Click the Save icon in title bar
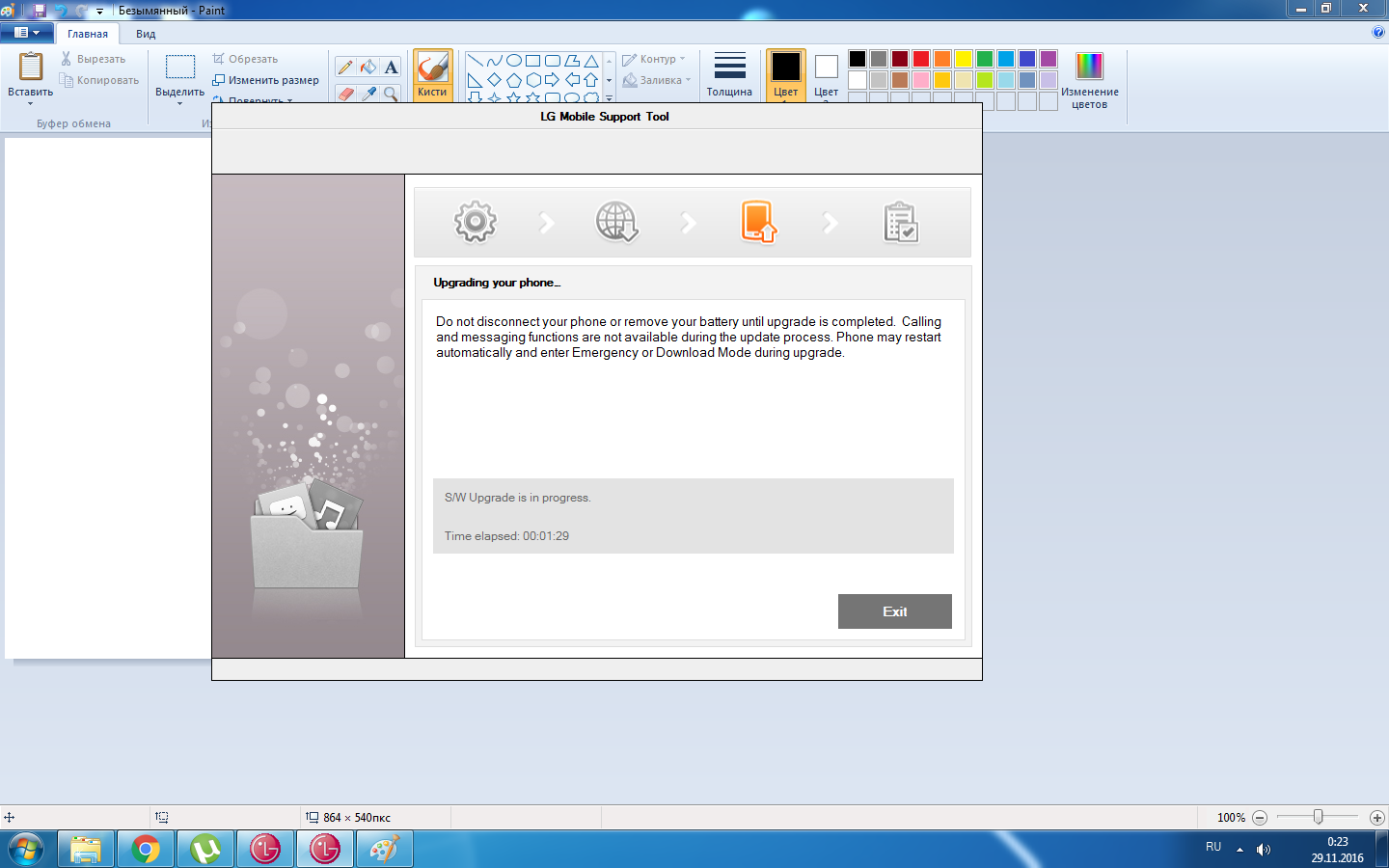This screenshot has width=1389, height=868. (x=40, y=11)
